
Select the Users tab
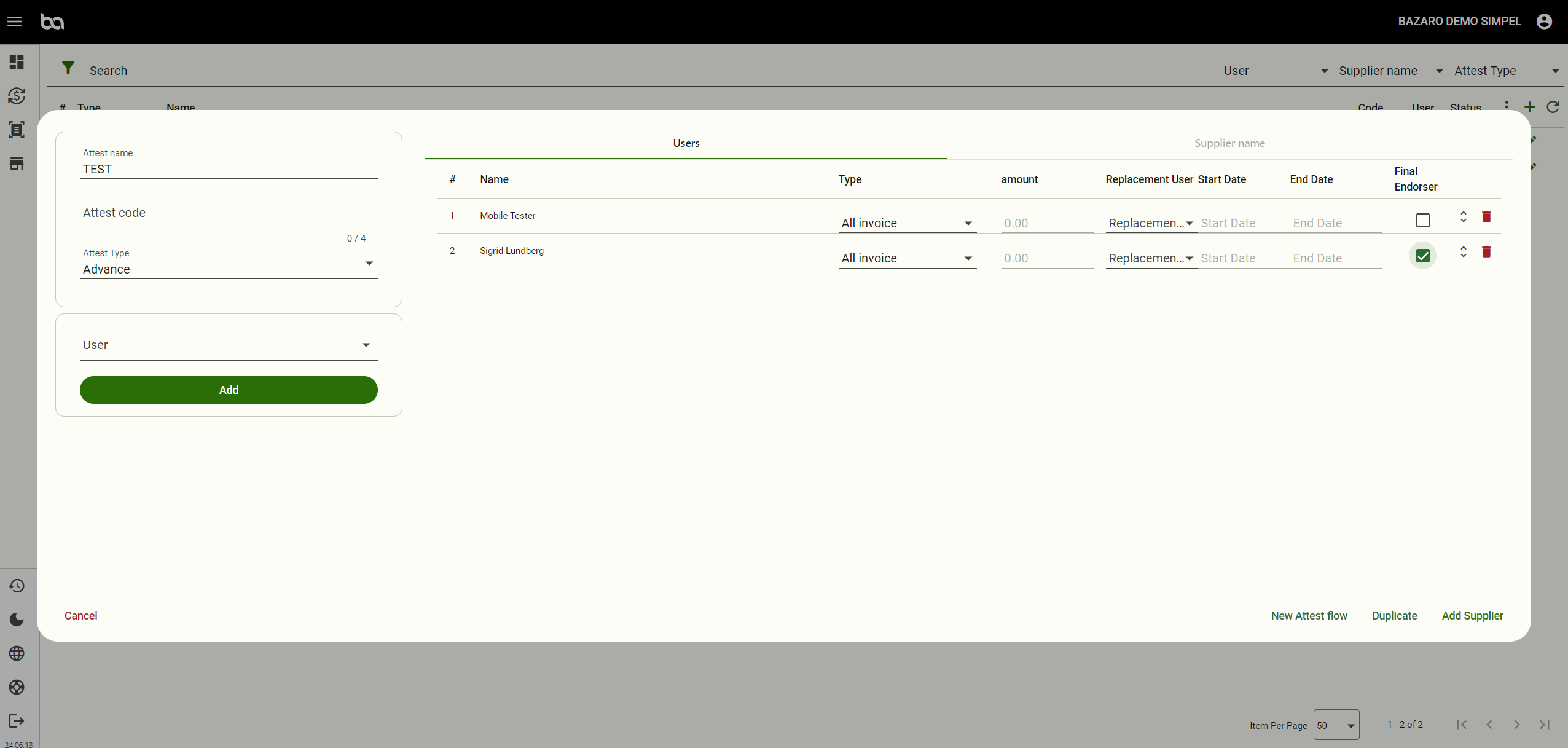pyautogui.click(x=686, y=143)
